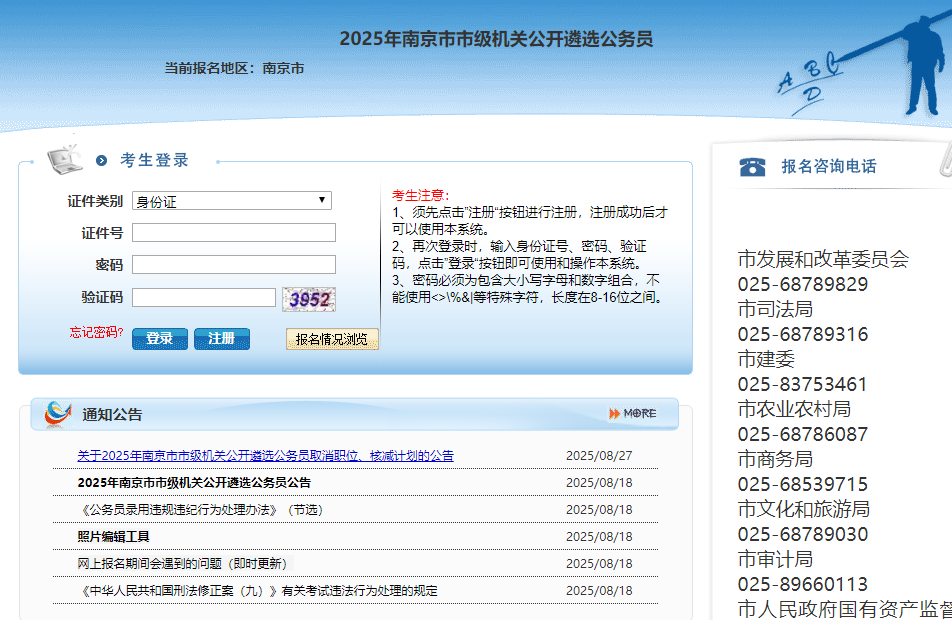952x620 pixels.
Task: Click the telephone icon next to 报名咨询电话
Action: pyautogui.click(x=752, y=167)
